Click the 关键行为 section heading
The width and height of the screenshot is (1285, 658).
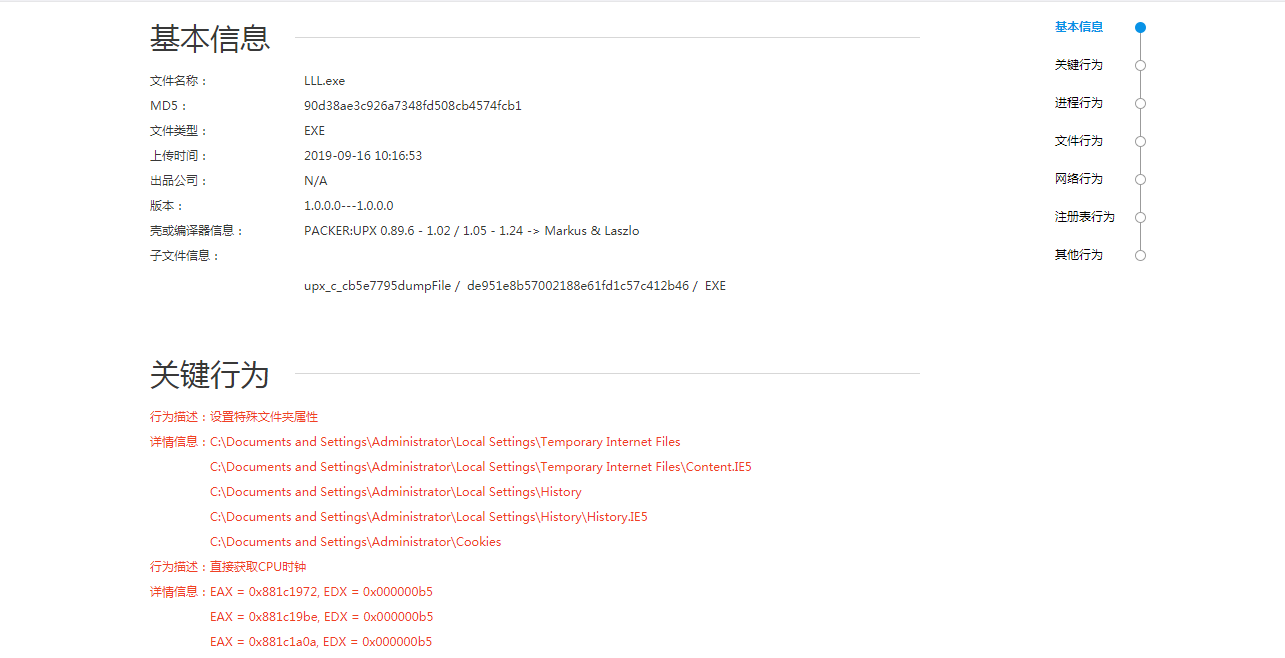(x=209, y=375)
